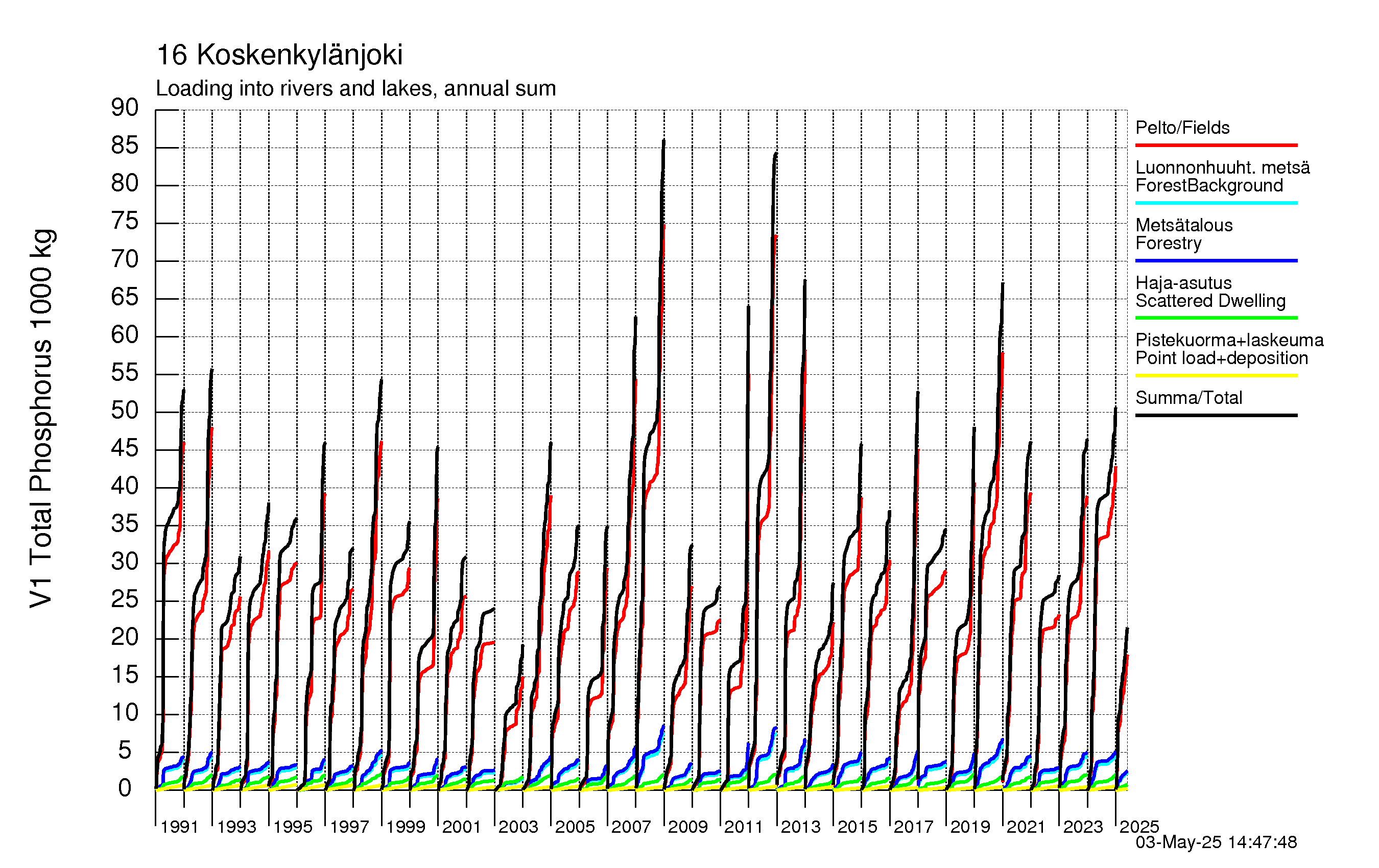Viewport: 1379px width, 868px height.
Task: Click the highest black total peak near 86
Action: pyautogui.click(x=664, y=141)
